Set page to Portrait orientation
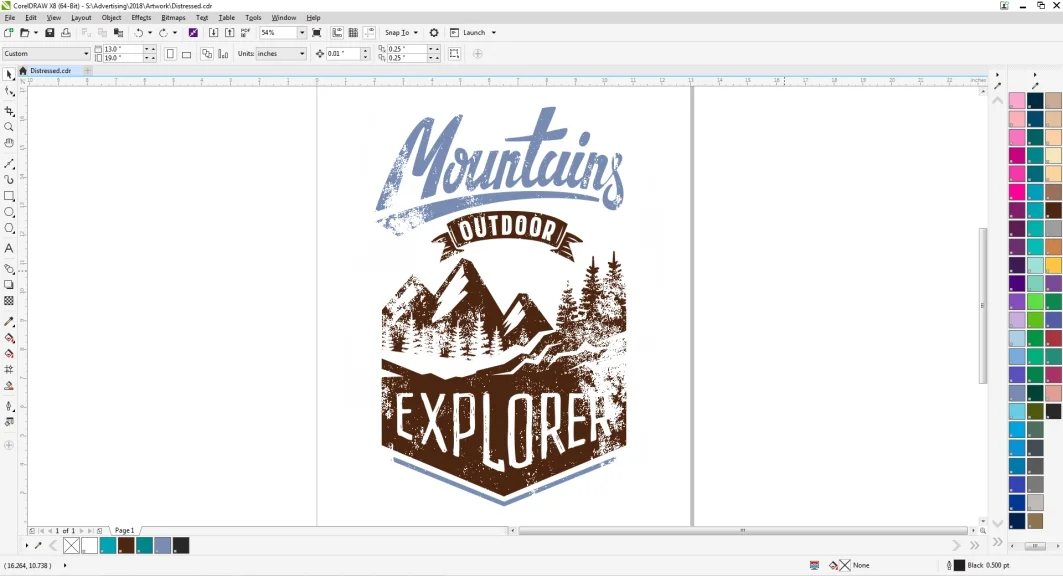This screenshot has width=1063, height=576. coord(170,54)
